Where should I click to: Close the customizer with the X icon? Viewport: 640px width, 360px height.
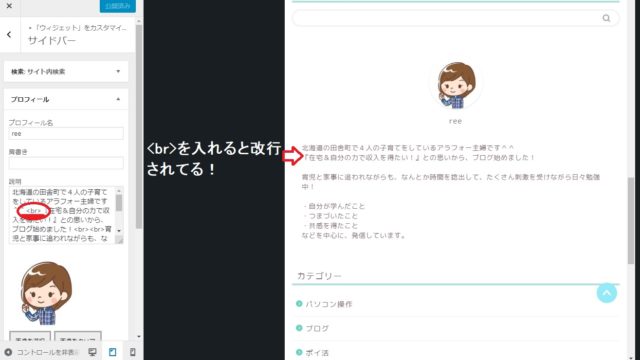(x=9, y=6)
